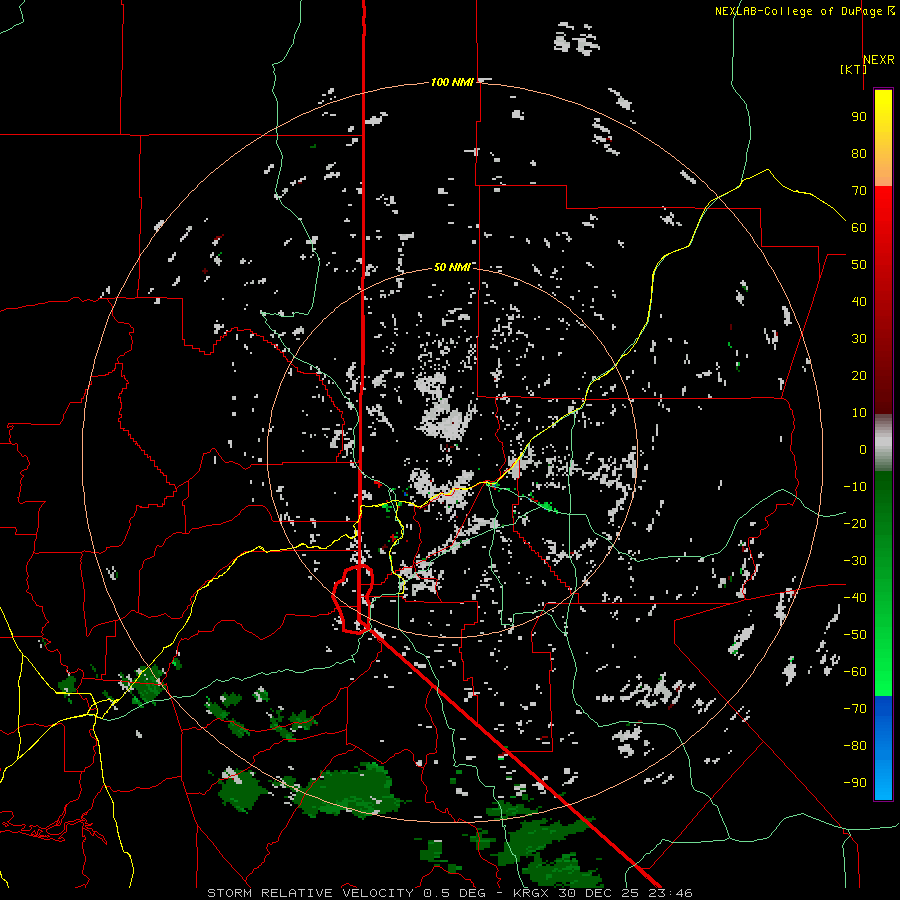Screen dimensions: 900x900
Task: Click the "-80" scale value
Action: coord(855,746)
